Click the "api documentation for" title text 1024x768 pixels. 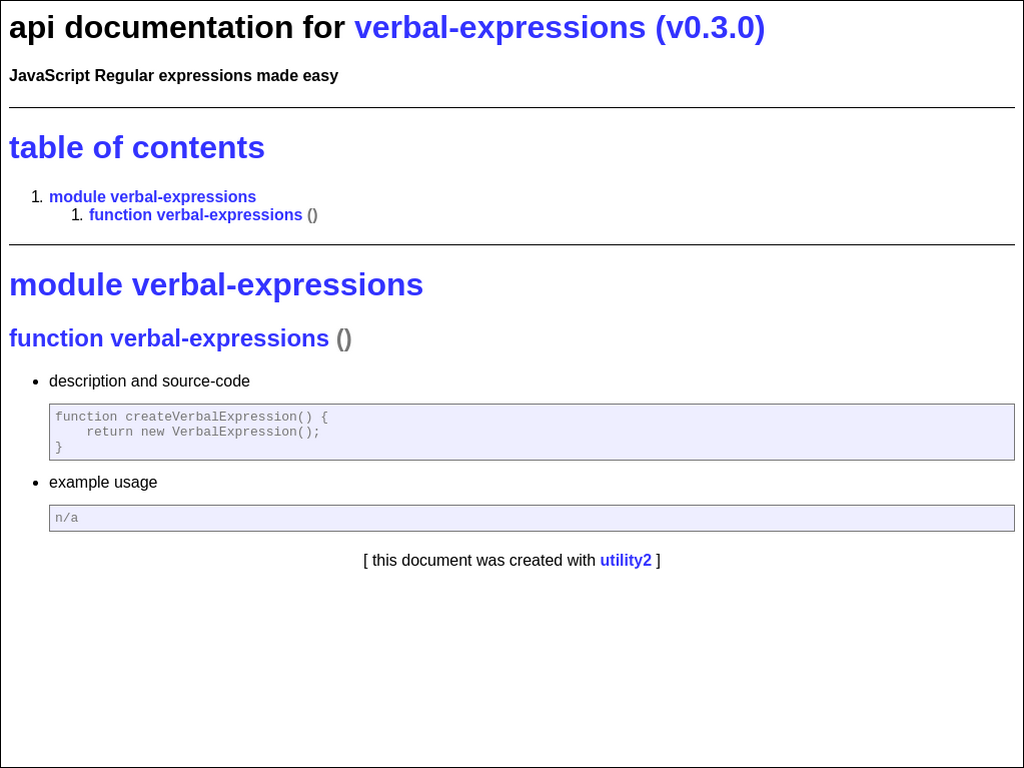[x=177, y=28]
